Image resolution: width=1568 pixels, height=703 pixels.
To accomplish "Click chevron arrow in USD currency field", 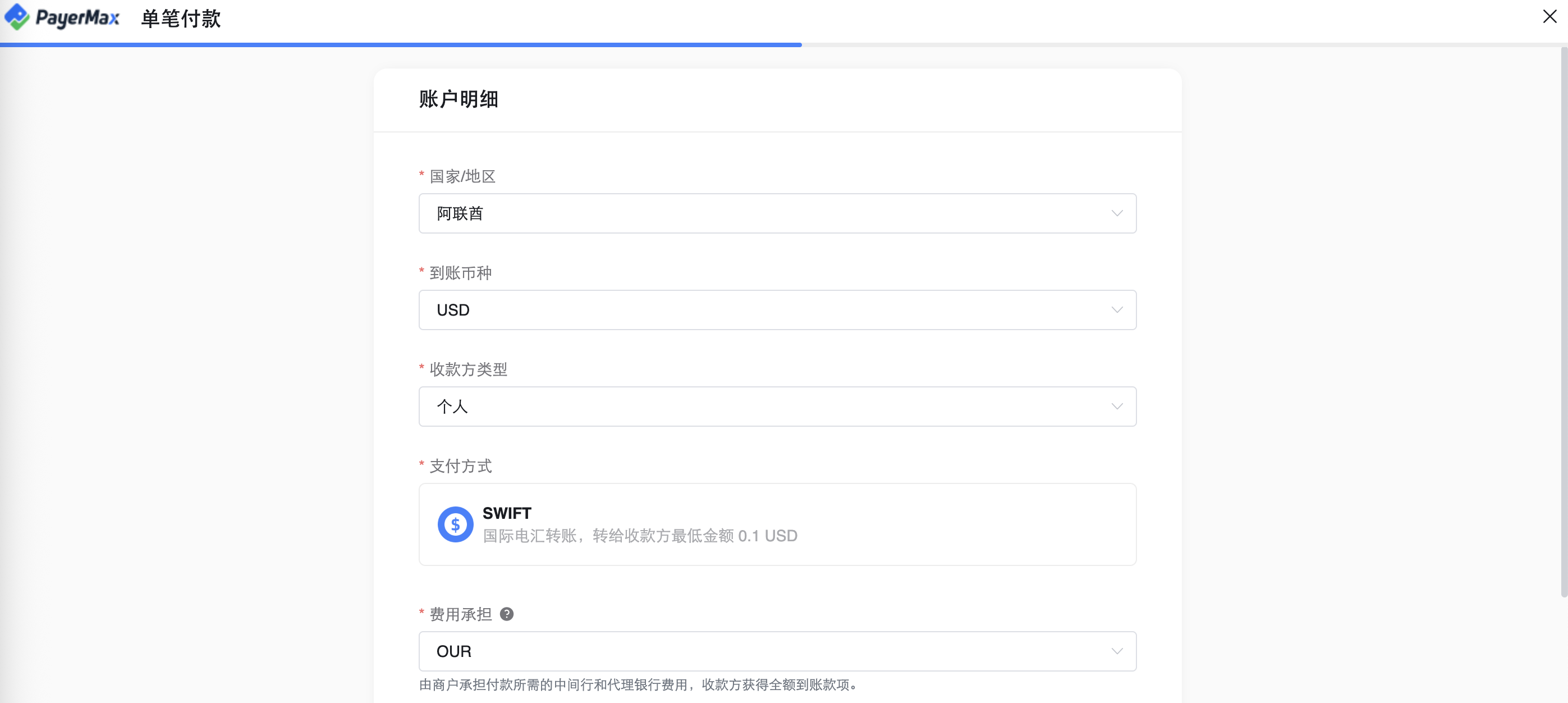I will (x=1116, y=310).
